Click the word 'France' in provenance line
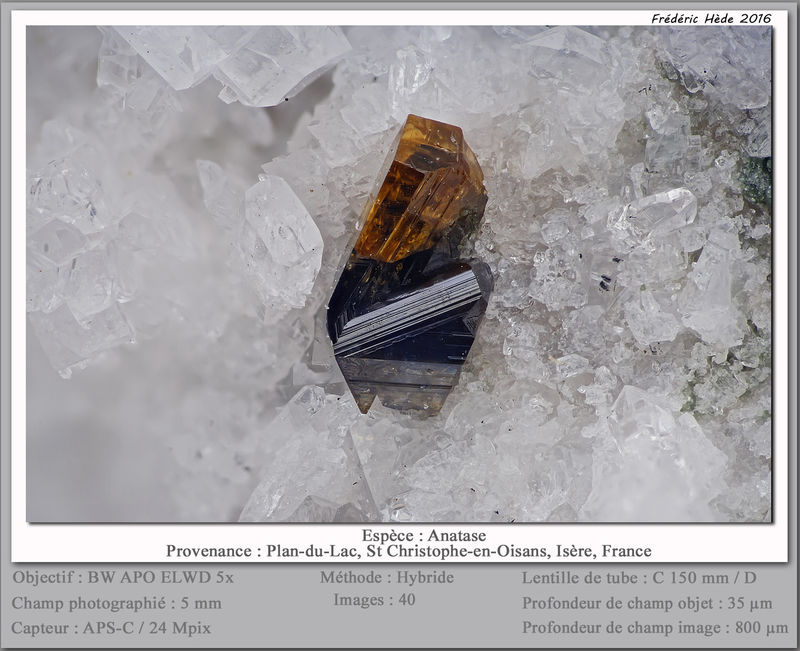 pyautogui.click(x=627, y=551)
